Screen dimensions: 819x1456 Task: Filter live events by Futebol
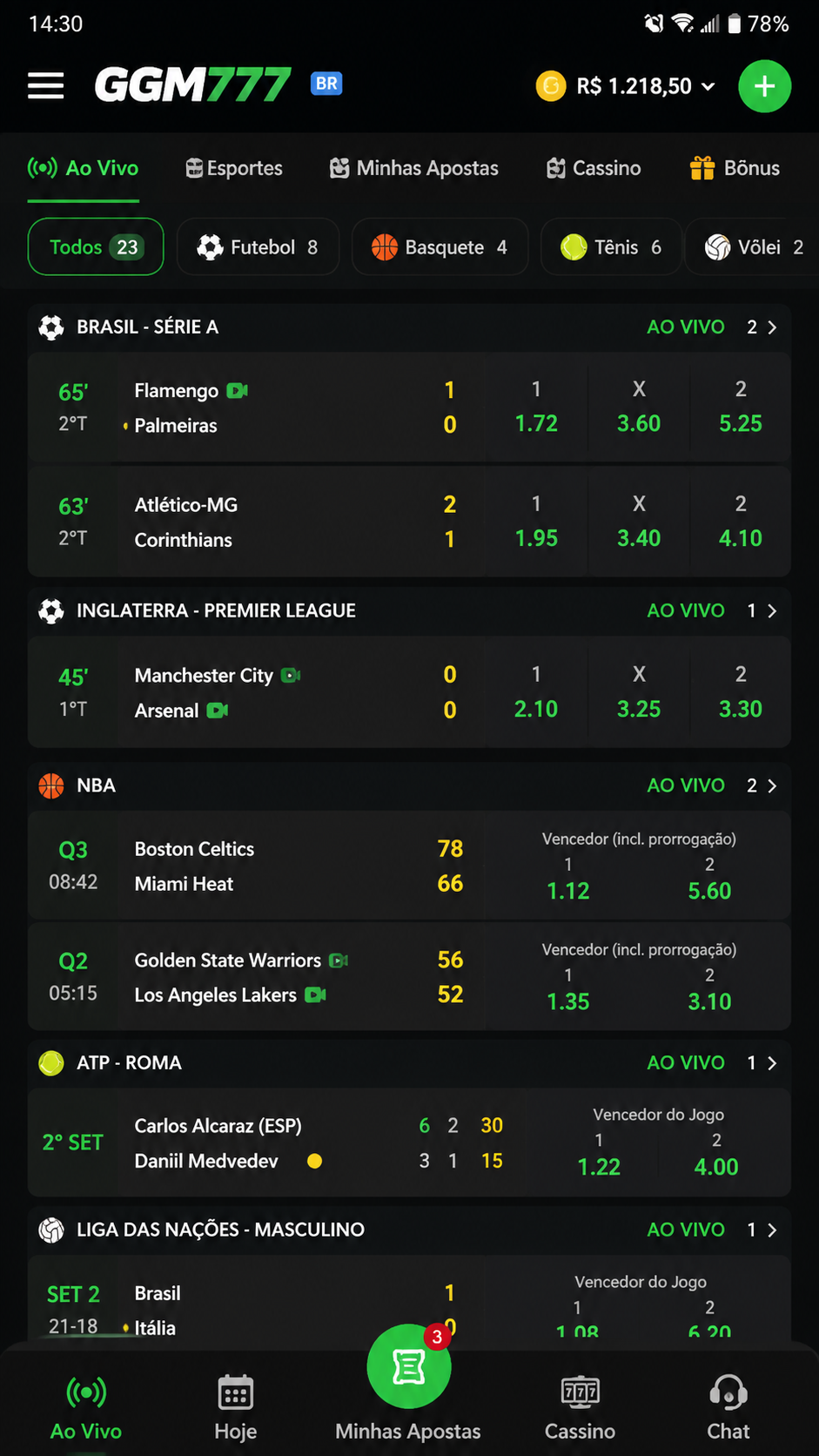pos(258,246)
